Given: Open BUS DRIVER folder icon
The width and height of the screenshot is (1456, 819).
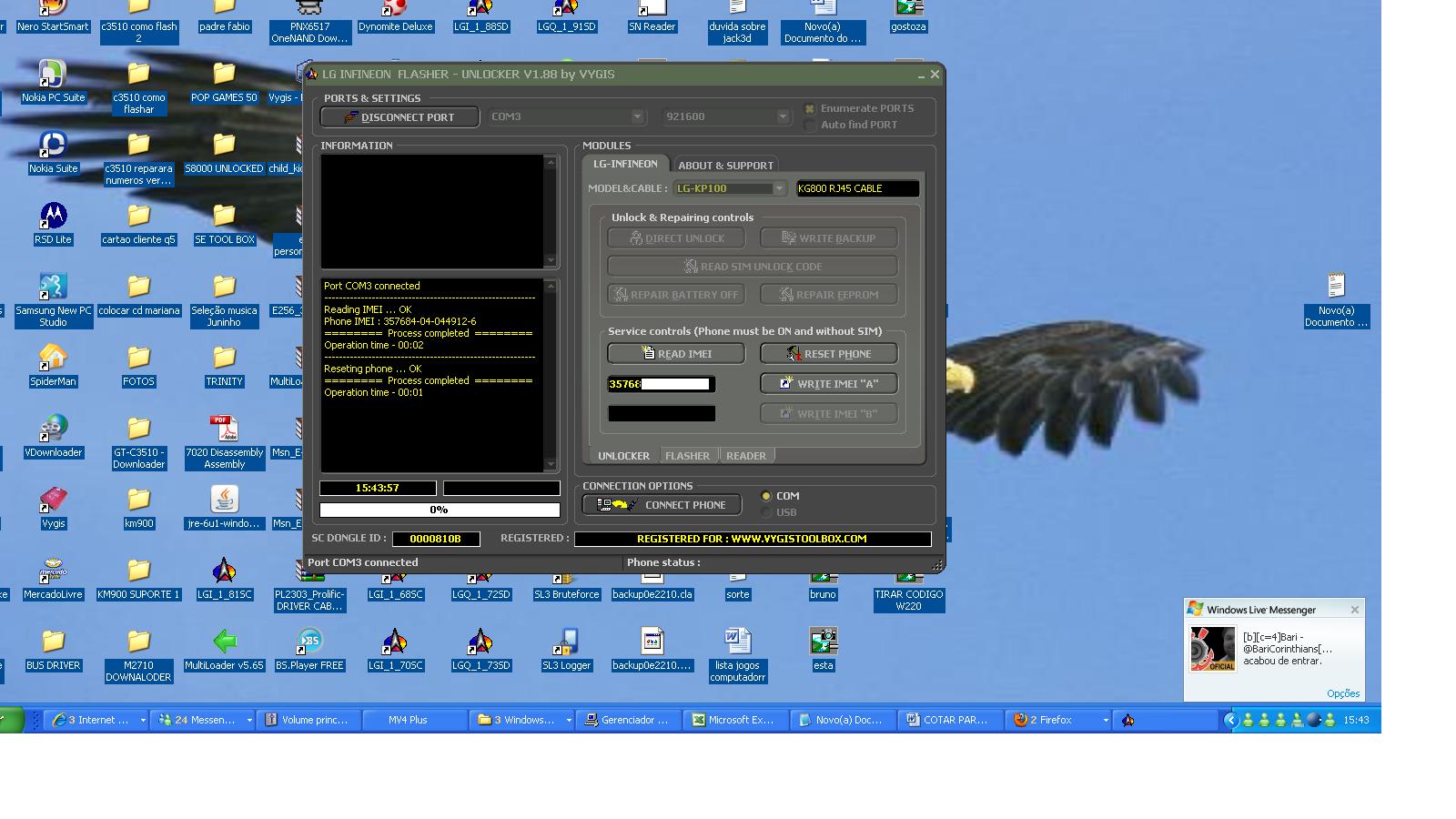Looking at the screenshot, I should (53, 642).
